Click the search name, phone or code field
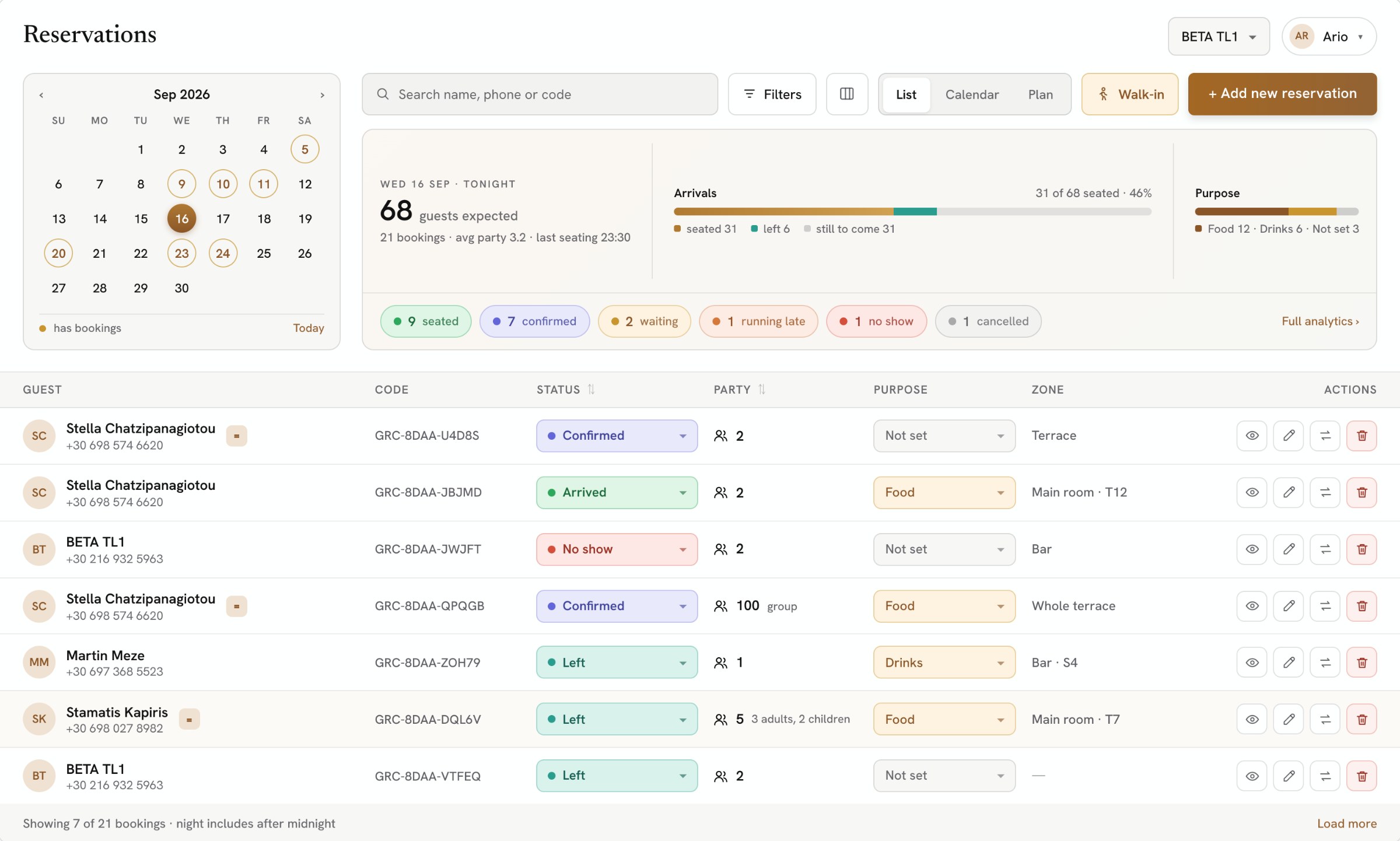 tap(540, 94)
